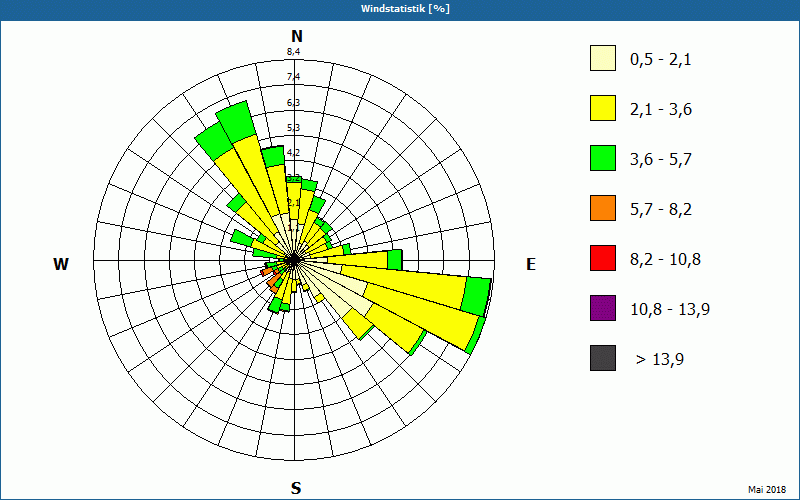
Task: Click the 6,3 axis value
Action: (x=293, y=103)
